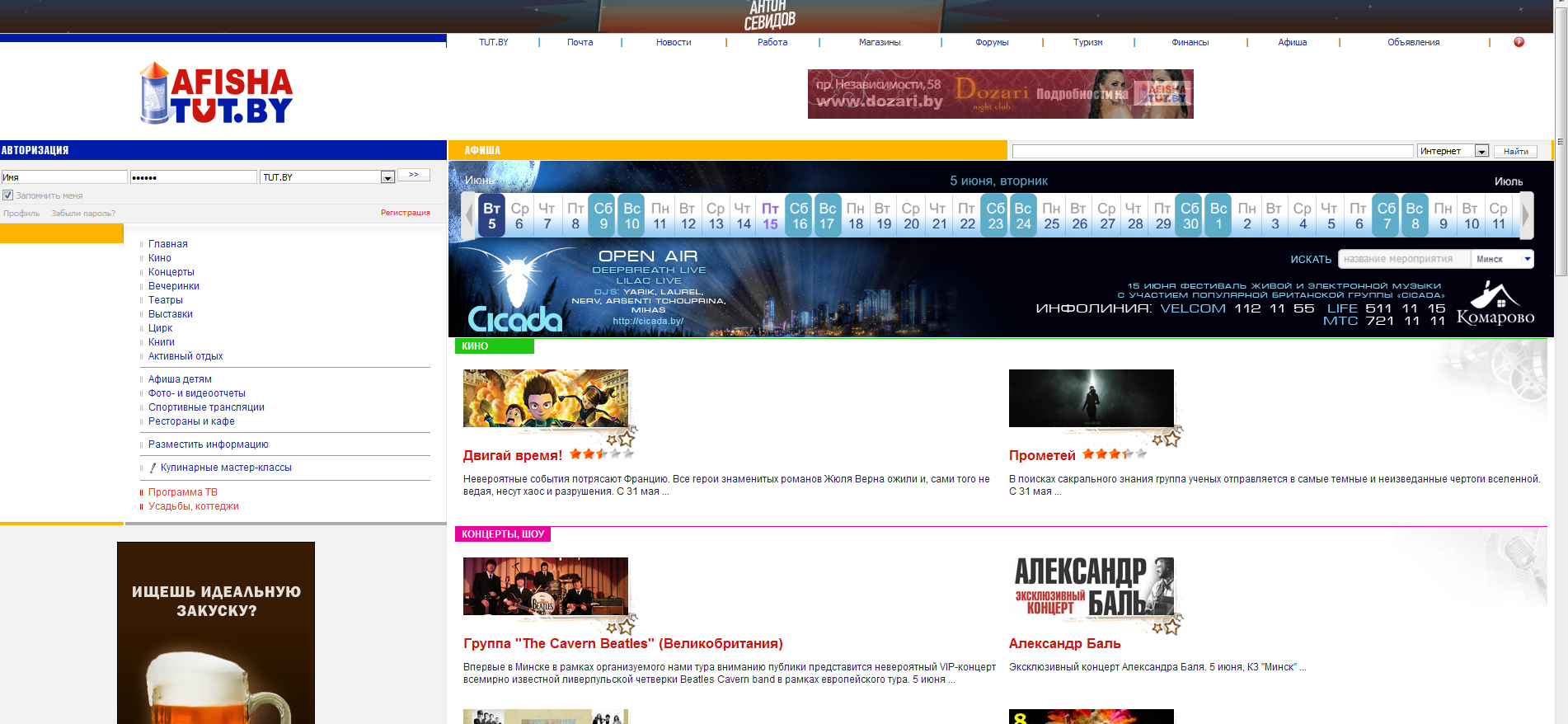Screen dimensions: 1568x724
Task: Click the Найти search button
Action: tap(1516, 151)
